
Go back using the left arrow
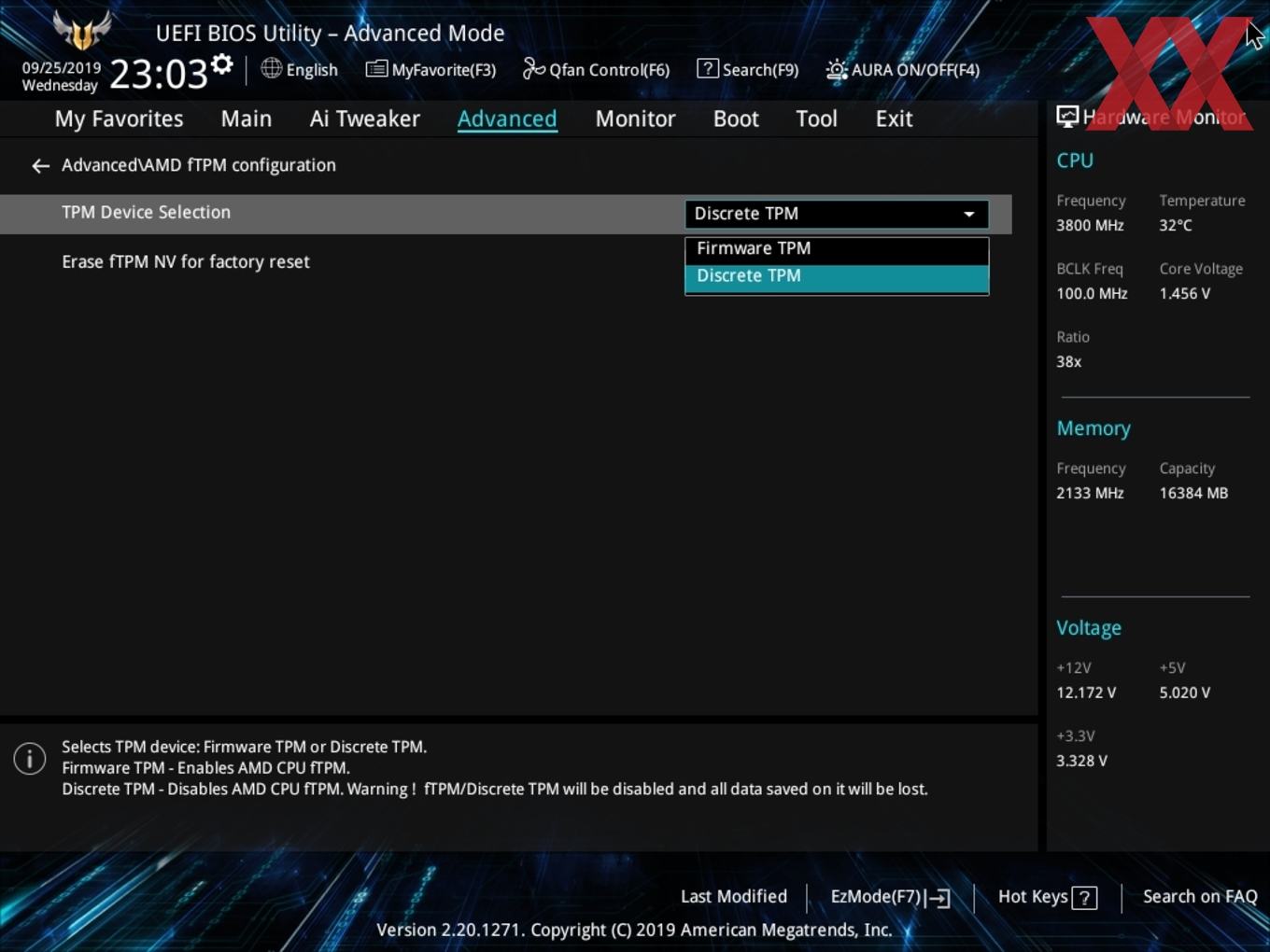[x=40, y=166]
